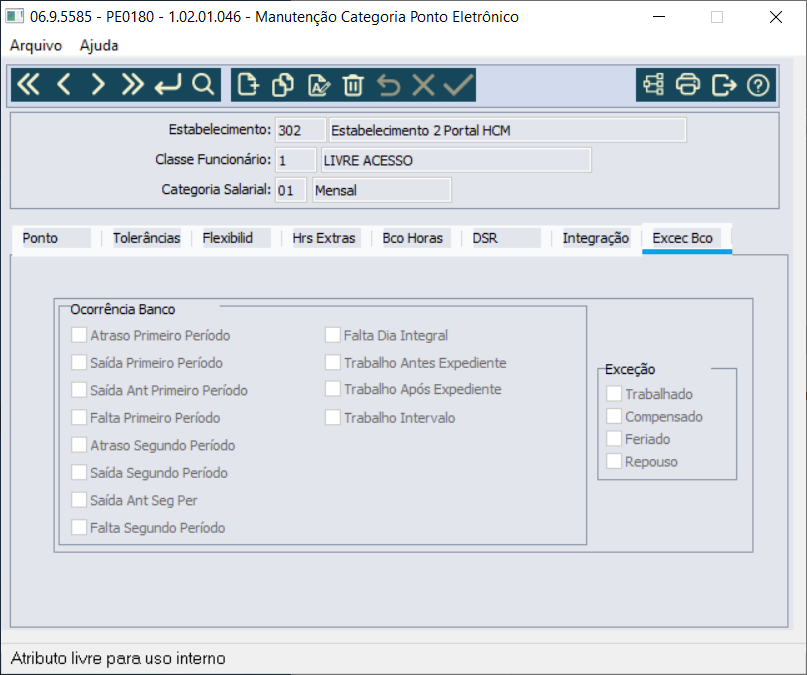Check Falta Primeiro Período
Screen dimensions: 807x675
(x=79, y=417)
